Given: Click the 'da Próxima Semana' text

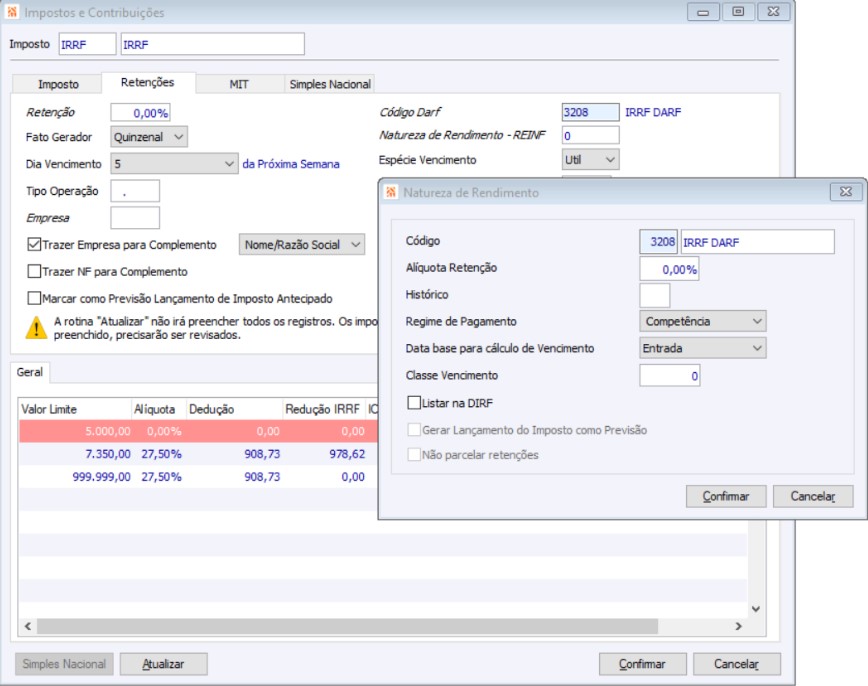Looking at the screenshot, I should point(291,164).
